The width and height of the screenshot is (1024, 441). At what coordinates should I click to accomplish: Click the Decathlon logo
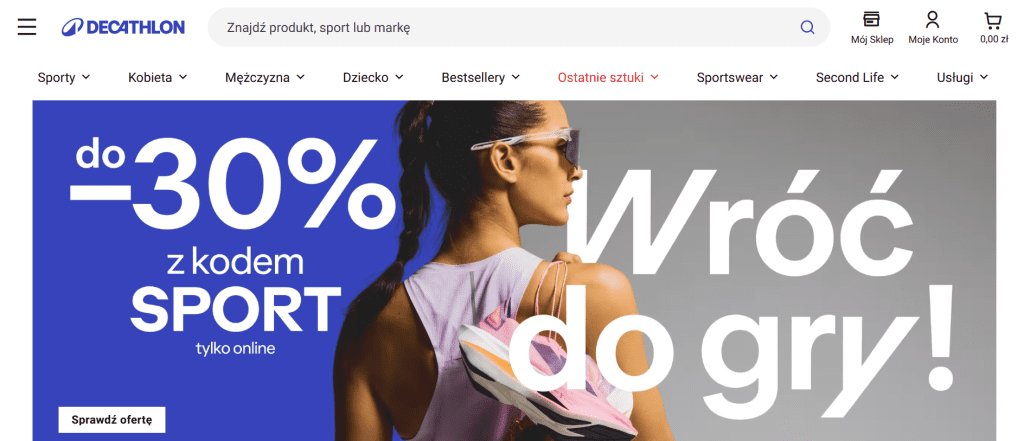pos(123,27)
